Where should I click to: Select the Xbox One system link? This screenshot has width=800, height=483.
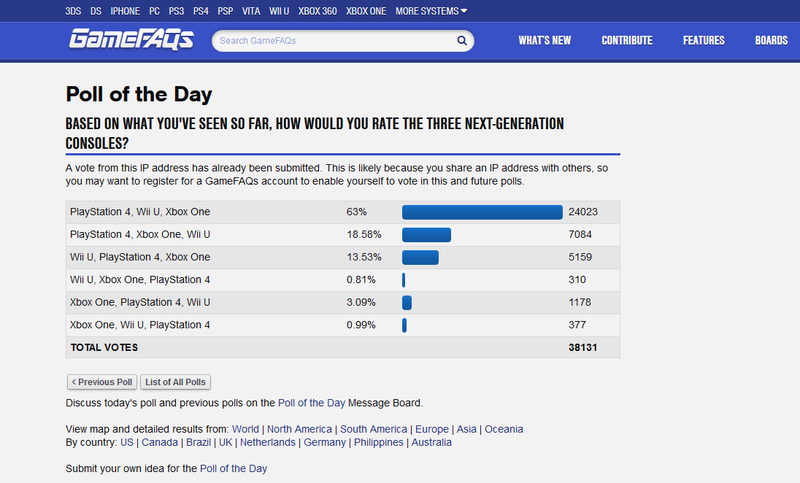pyautogui.click(x=366, y=11)
